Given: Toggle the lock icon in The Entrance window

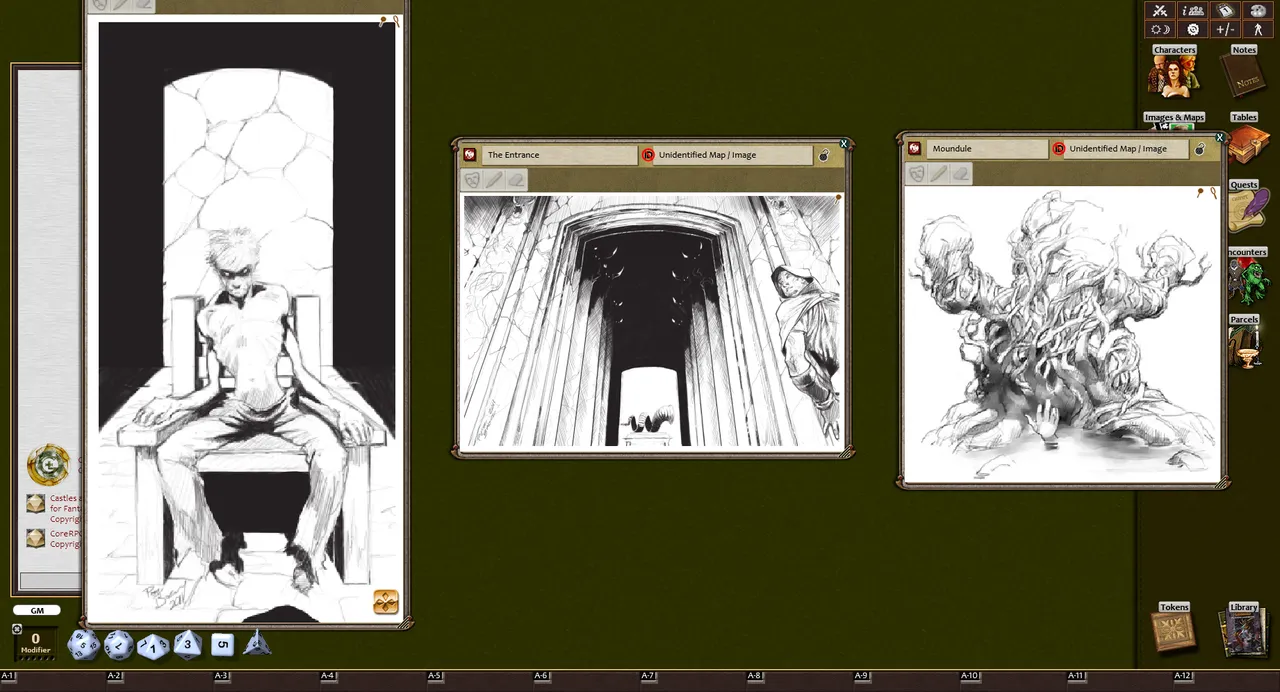Looking at the screenshot, I should 824,155.
